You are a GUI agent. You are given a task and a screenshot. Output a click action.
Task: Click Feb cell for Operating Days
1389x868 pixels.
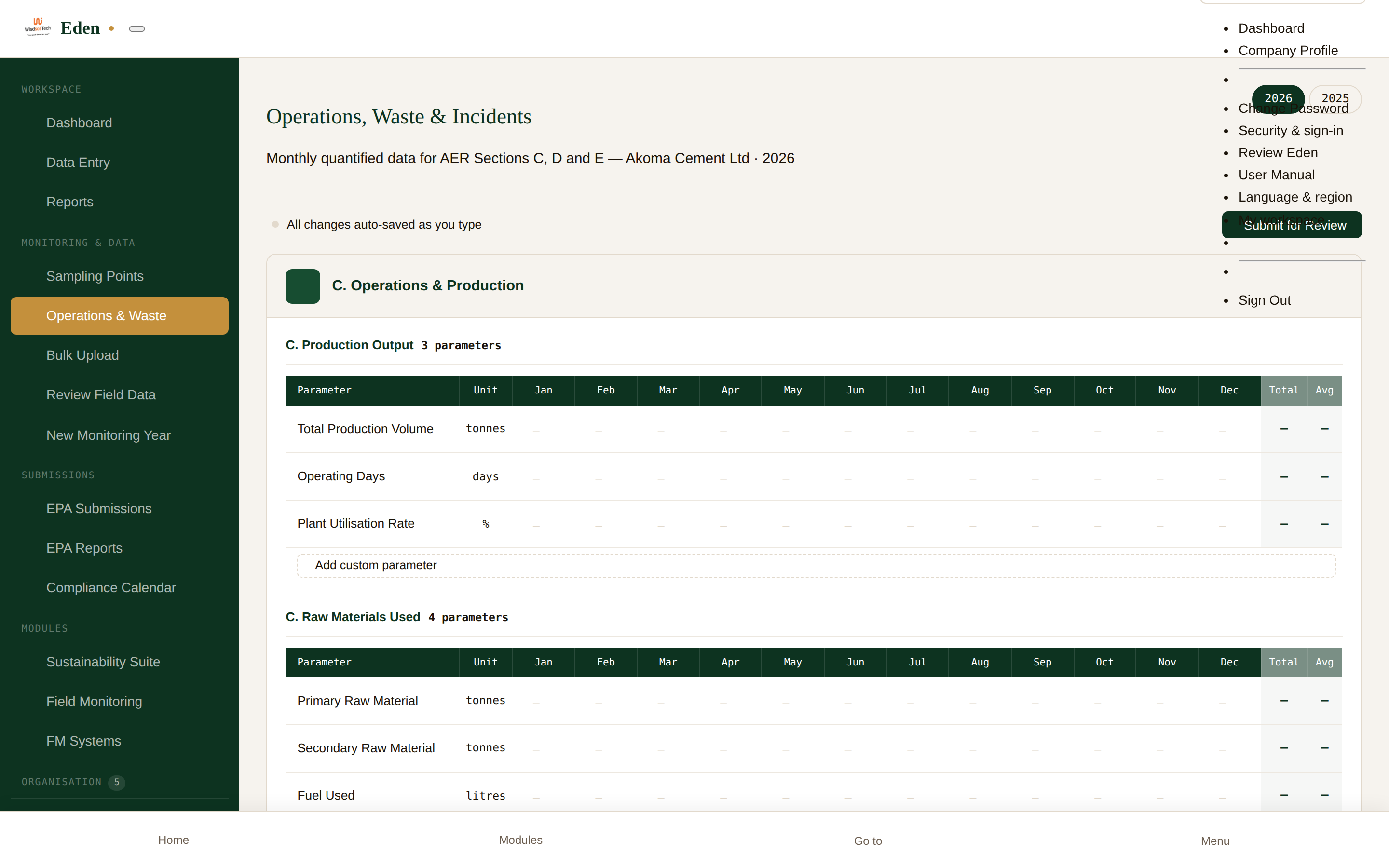(x=606, y=477)
